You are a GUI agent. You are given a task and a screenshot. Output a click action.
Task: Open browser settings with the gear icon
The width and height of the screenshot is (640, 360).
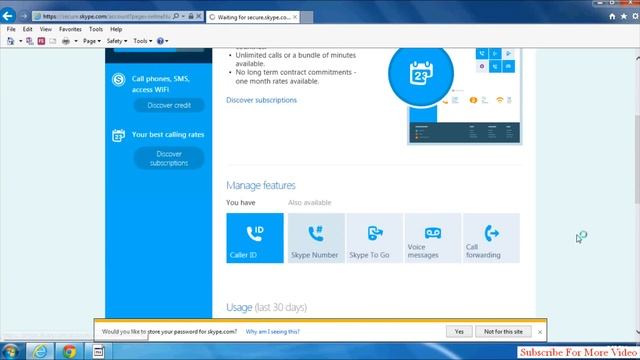point(636,16)
